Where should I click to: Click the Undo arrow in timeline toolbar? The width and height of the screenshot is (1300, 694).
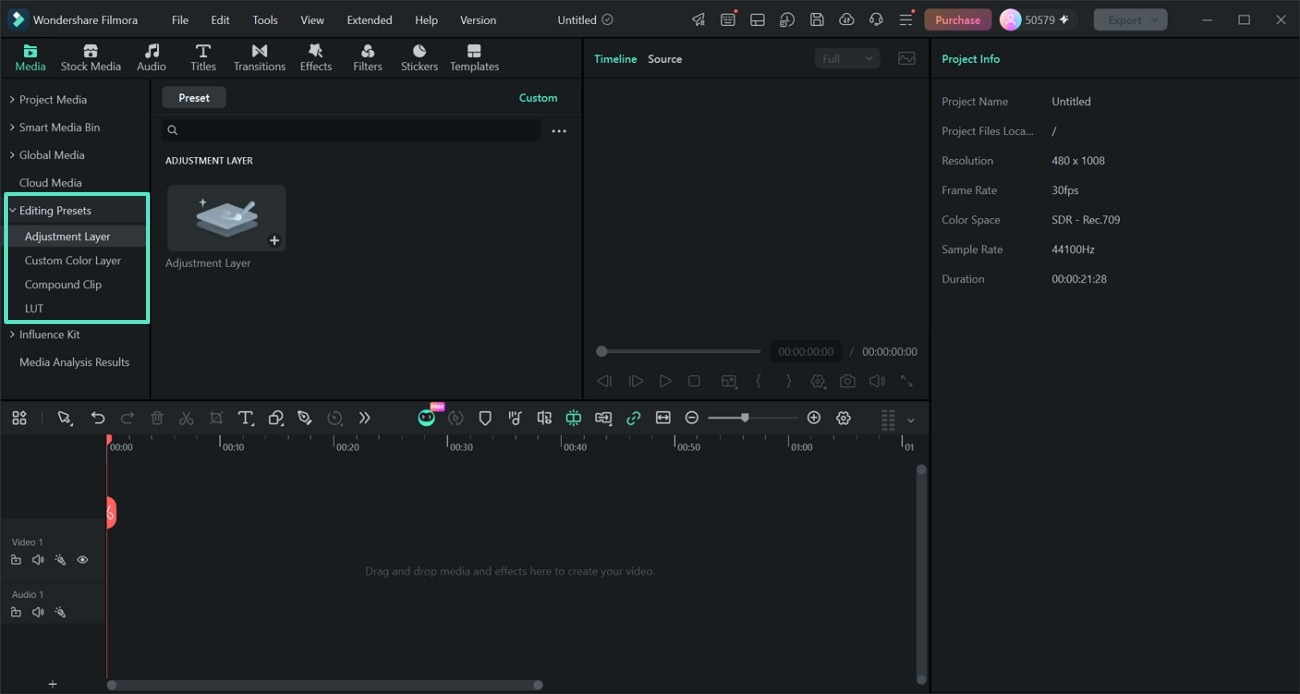pyautogui.click(x=97, y=418)
